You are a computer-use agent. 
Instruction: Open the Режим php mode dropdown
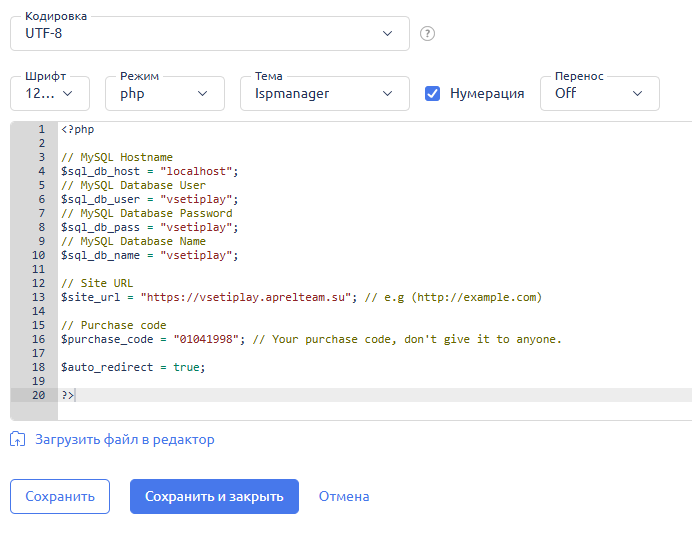(x=165, y=93)
